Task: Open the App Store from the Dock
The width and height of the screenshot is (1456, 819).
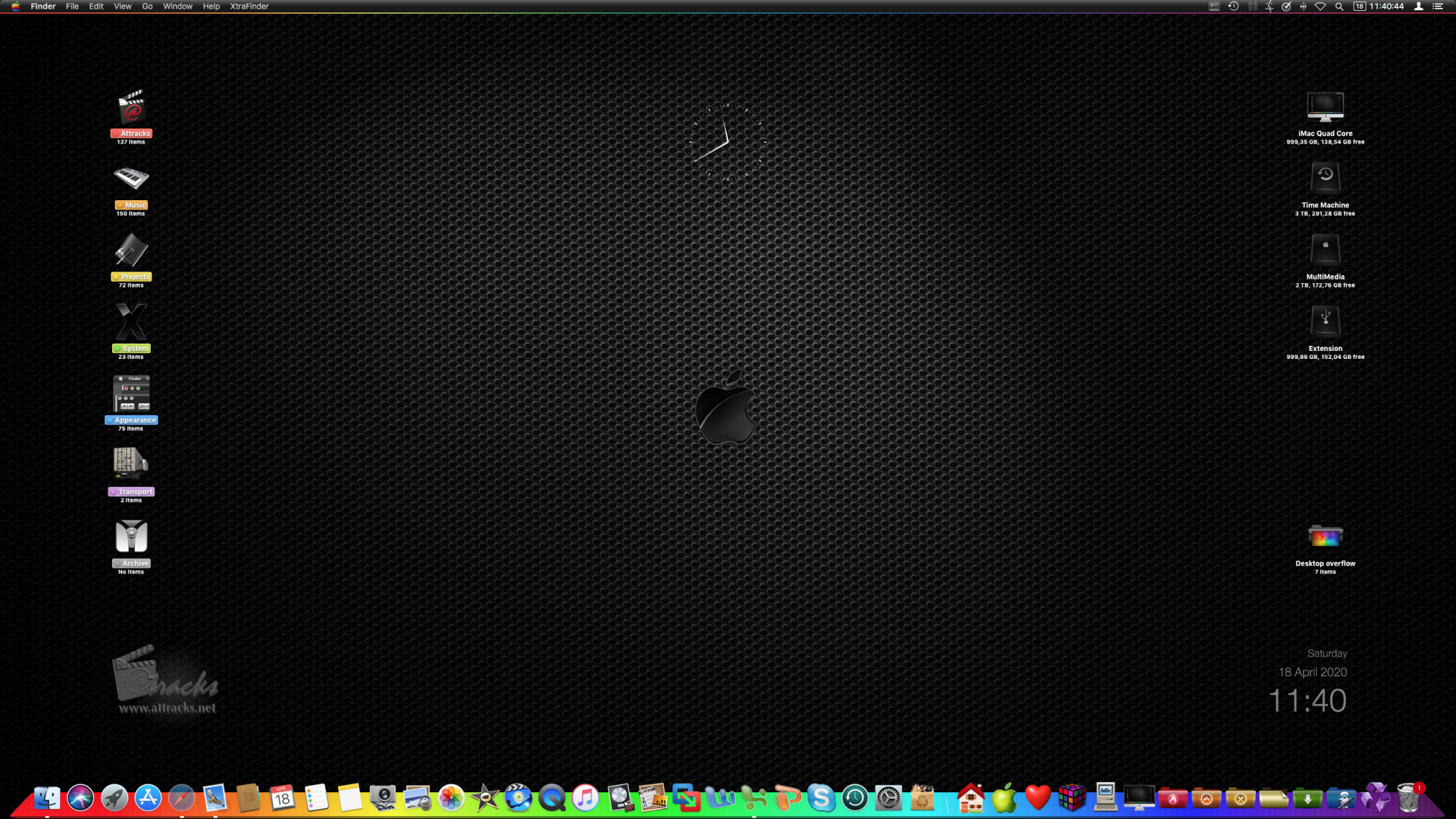Action: click(148, 798)
